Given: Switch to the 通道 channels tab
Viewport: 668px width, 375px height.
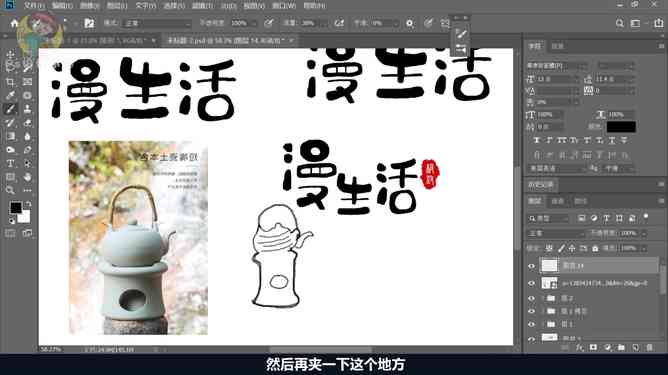Looking at the screenshot, I should pos(558,201).
